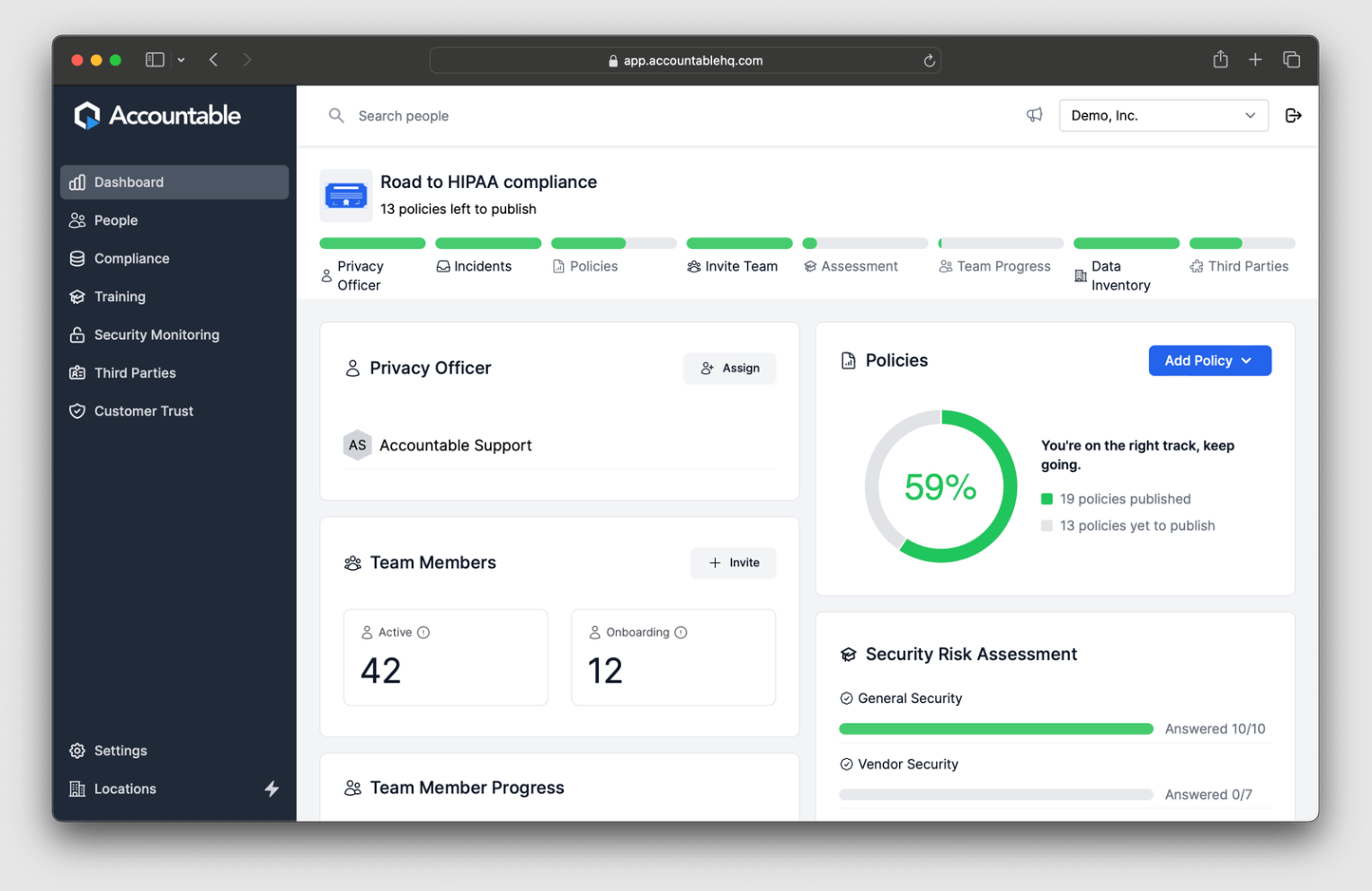The width and height of the screenshot is (1372, 891).
Task: Go to People in the sidebar
Action: tap(174, 220)
